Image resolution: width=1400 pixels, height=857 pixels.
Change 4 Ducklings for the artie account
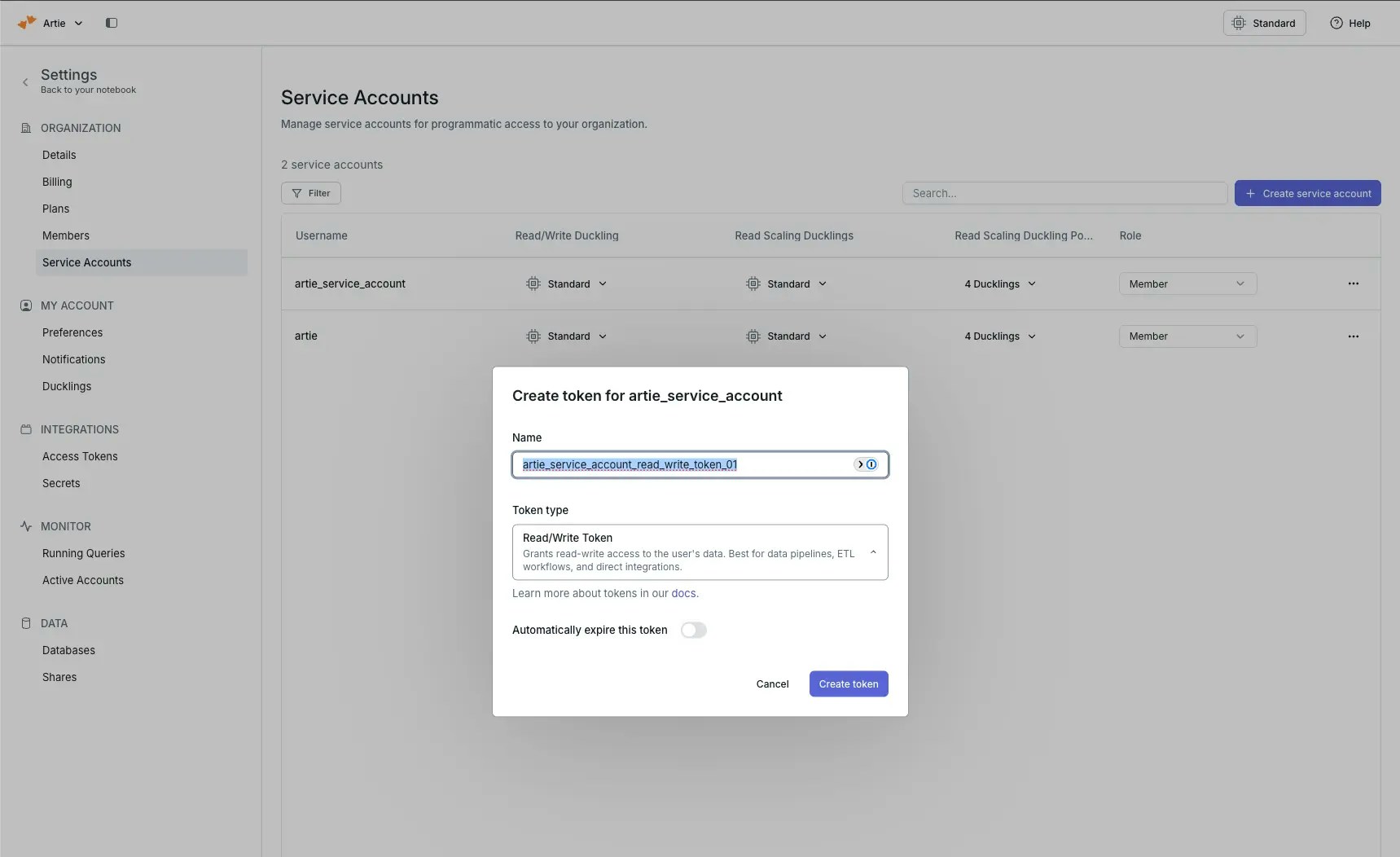(x=999, y=336)
